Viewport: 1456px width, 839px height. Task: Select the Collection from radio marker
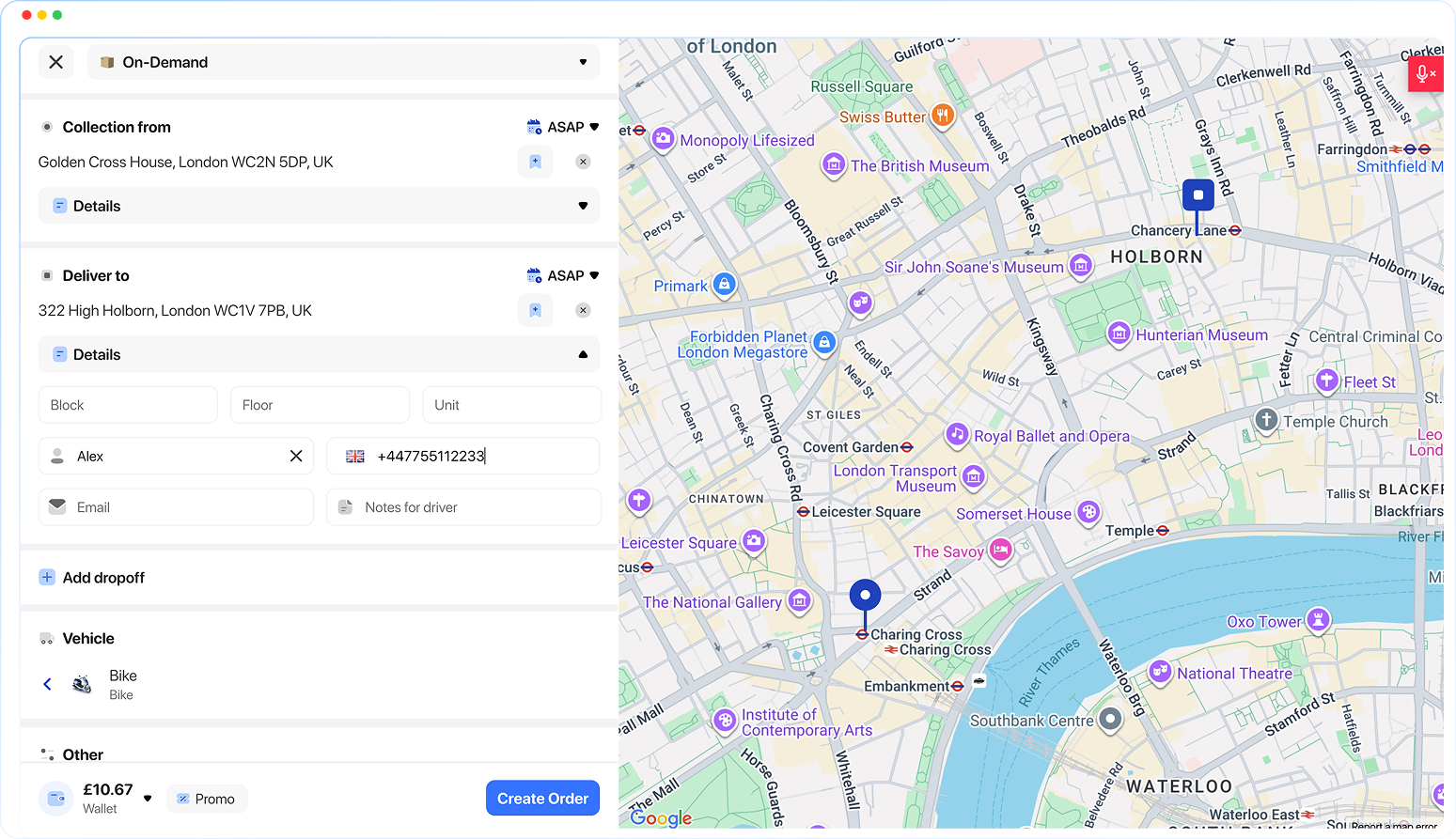(x=47, y=126)
